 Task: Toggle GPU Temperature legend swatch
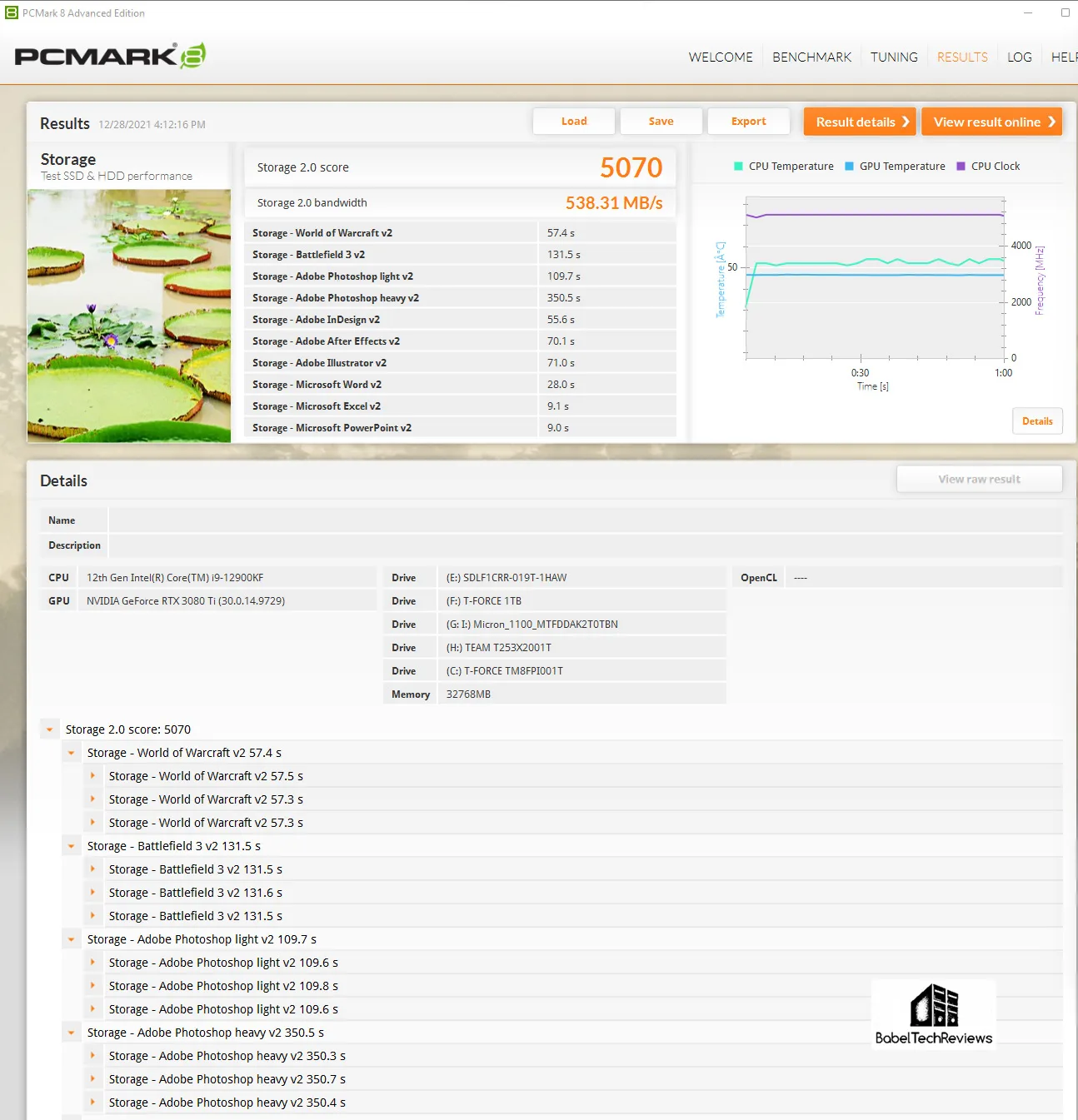849,166
